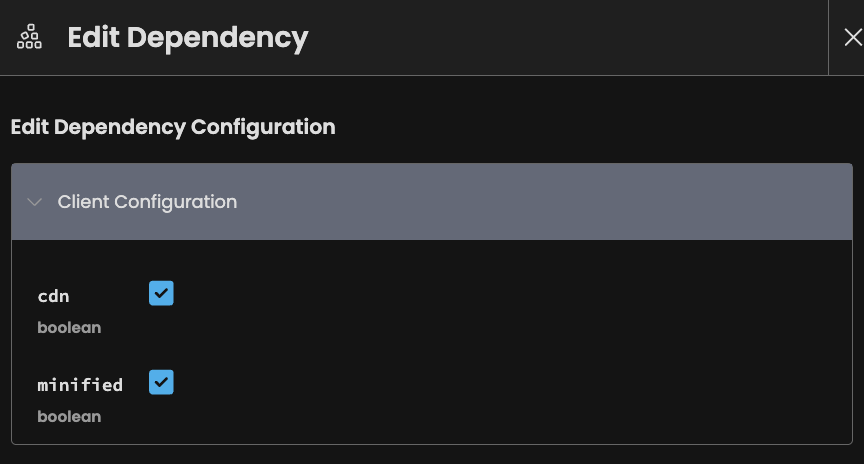Click the Edit Dependency Configuration heading
The image size is (864, 464).
pos(172,127)
